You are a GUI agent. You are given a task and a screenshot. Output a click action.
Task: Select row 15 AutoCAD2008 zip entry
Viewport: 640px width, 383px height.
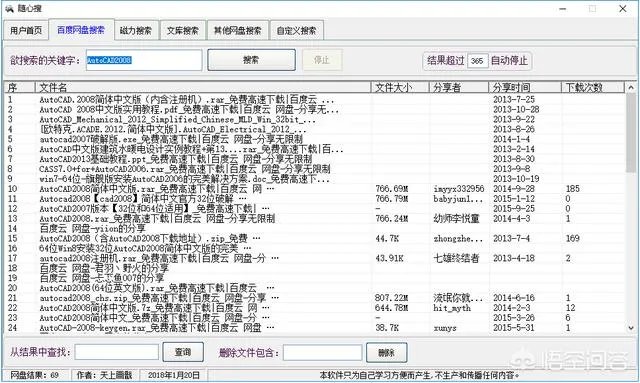tap(315, 238)
